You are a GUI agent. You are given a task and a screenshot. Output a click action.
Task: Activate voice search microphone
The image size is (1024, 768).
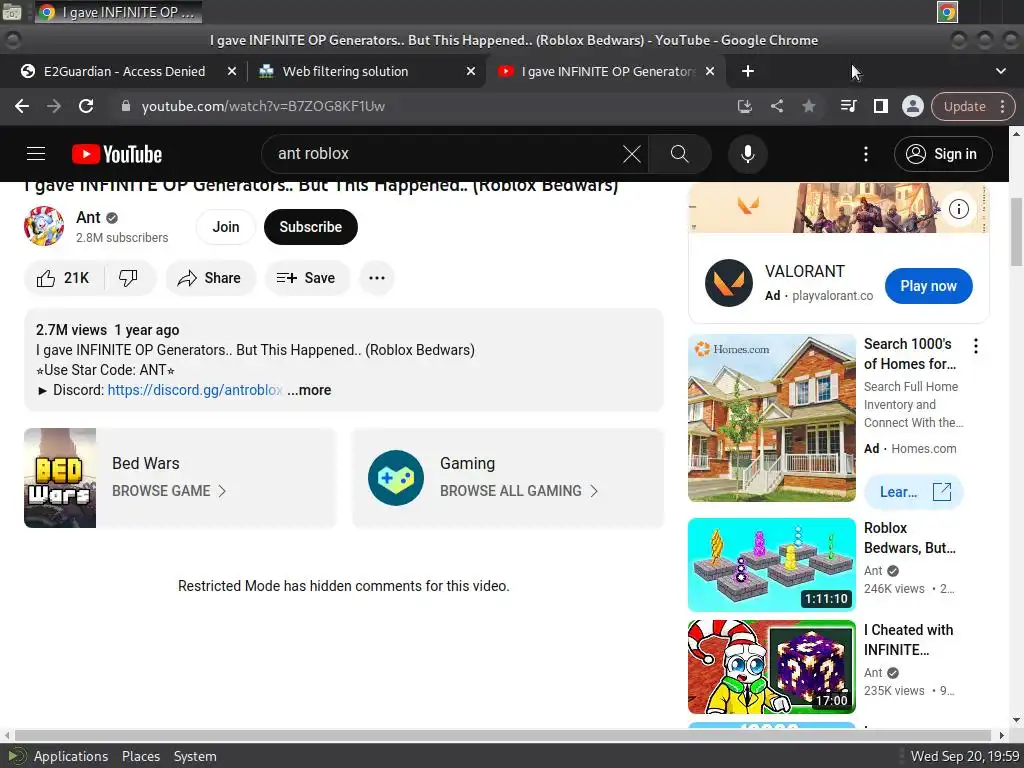748,154
